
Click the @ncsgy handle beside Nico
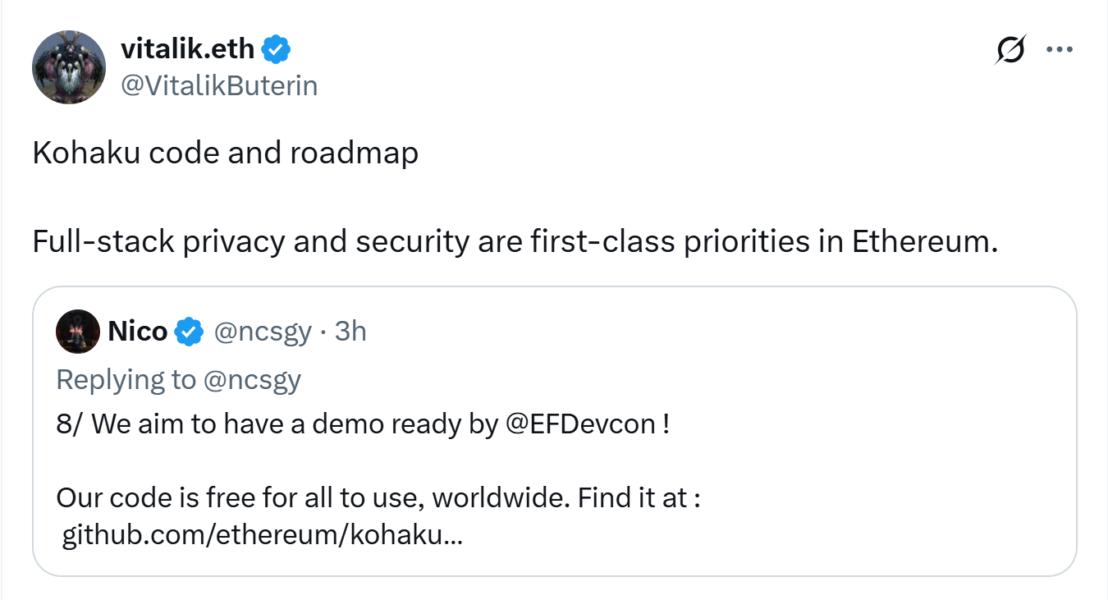[x=263, y=332]
